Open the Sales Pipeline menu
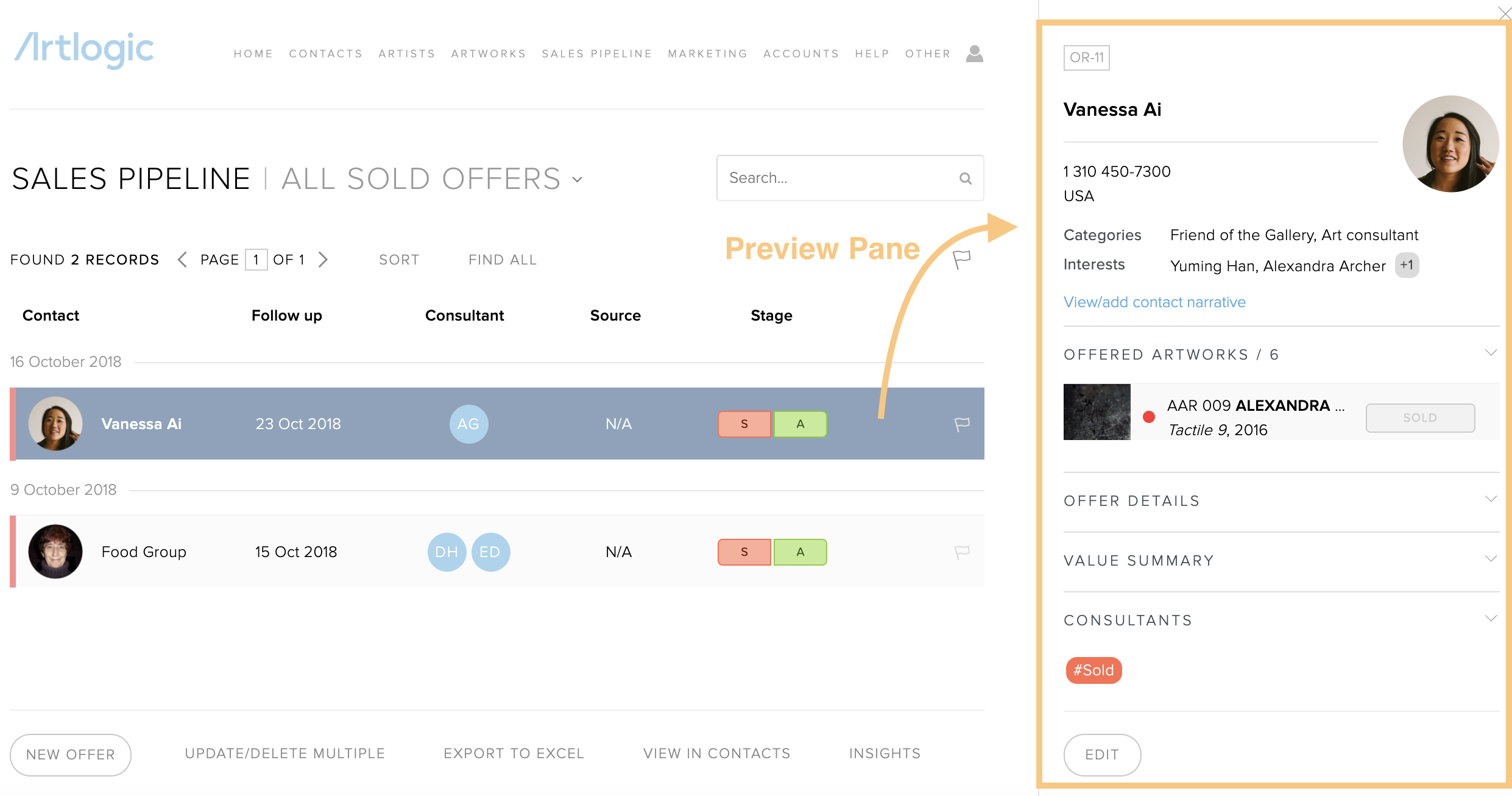Image resolution: width=1512 pixels, height=796 pixels. pos(597,54)
